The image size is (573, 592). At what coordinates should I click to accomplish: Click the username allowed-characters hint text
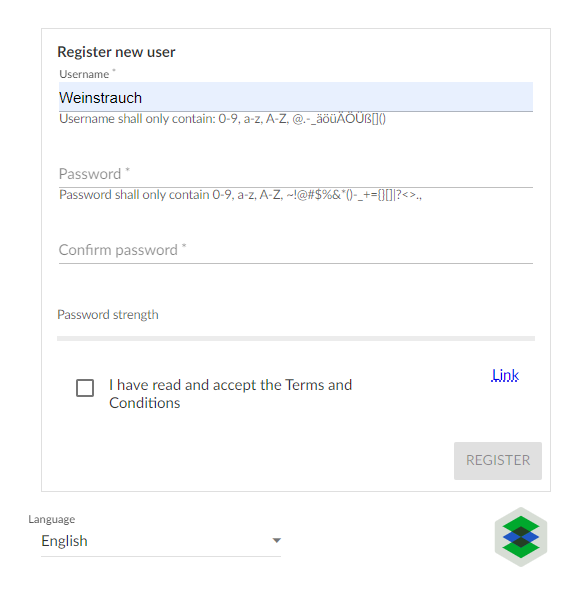click(222, 119)
